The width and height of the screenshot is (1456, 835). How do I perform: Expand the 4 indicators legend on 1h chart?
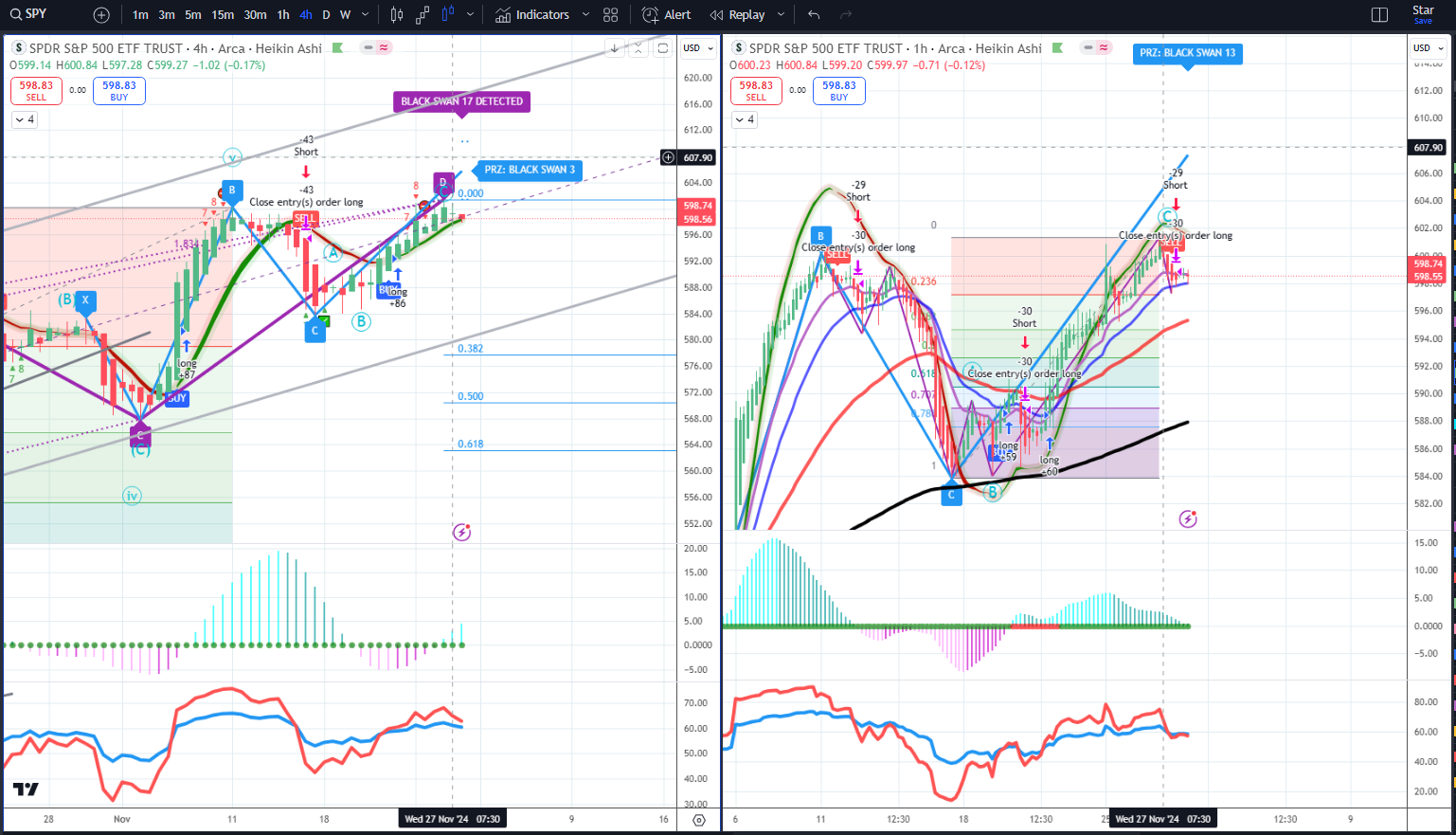(745, 119)
